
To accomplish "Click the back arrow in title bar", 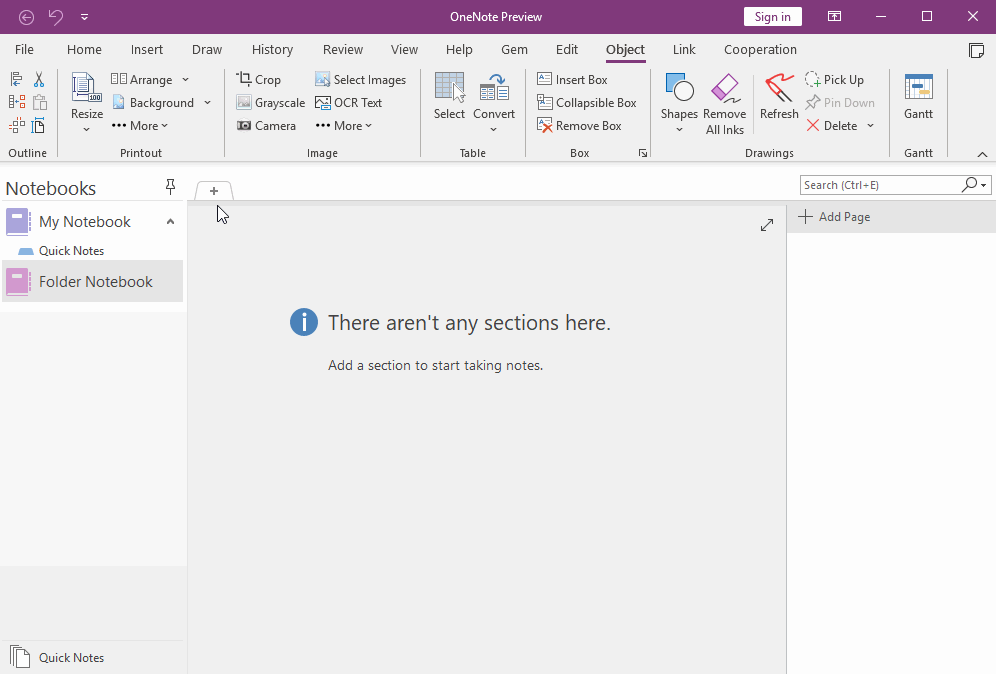I will 26,17.
